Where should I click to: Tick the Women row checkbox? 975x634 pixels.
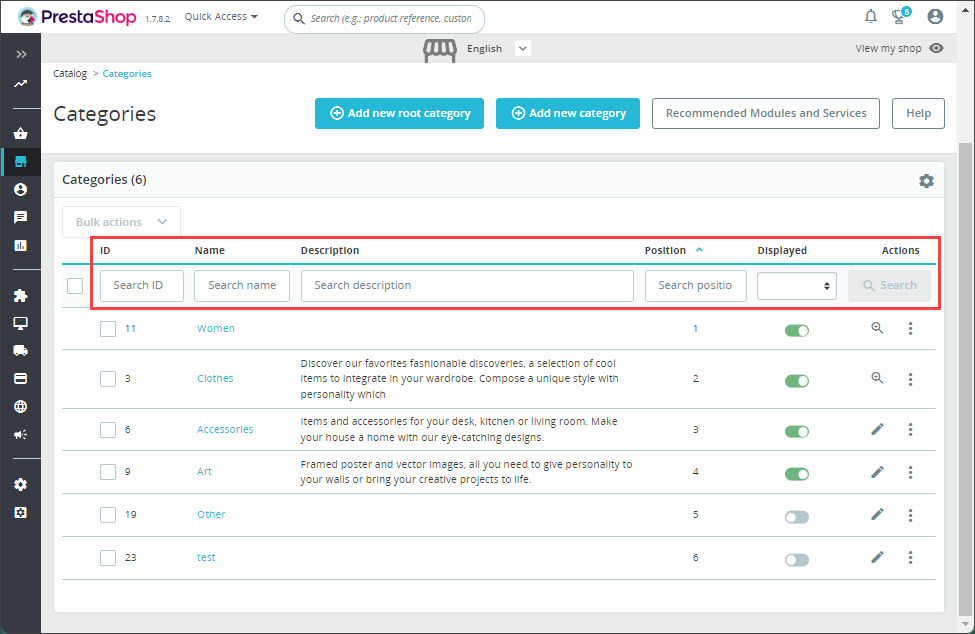(x=108, y=328)
